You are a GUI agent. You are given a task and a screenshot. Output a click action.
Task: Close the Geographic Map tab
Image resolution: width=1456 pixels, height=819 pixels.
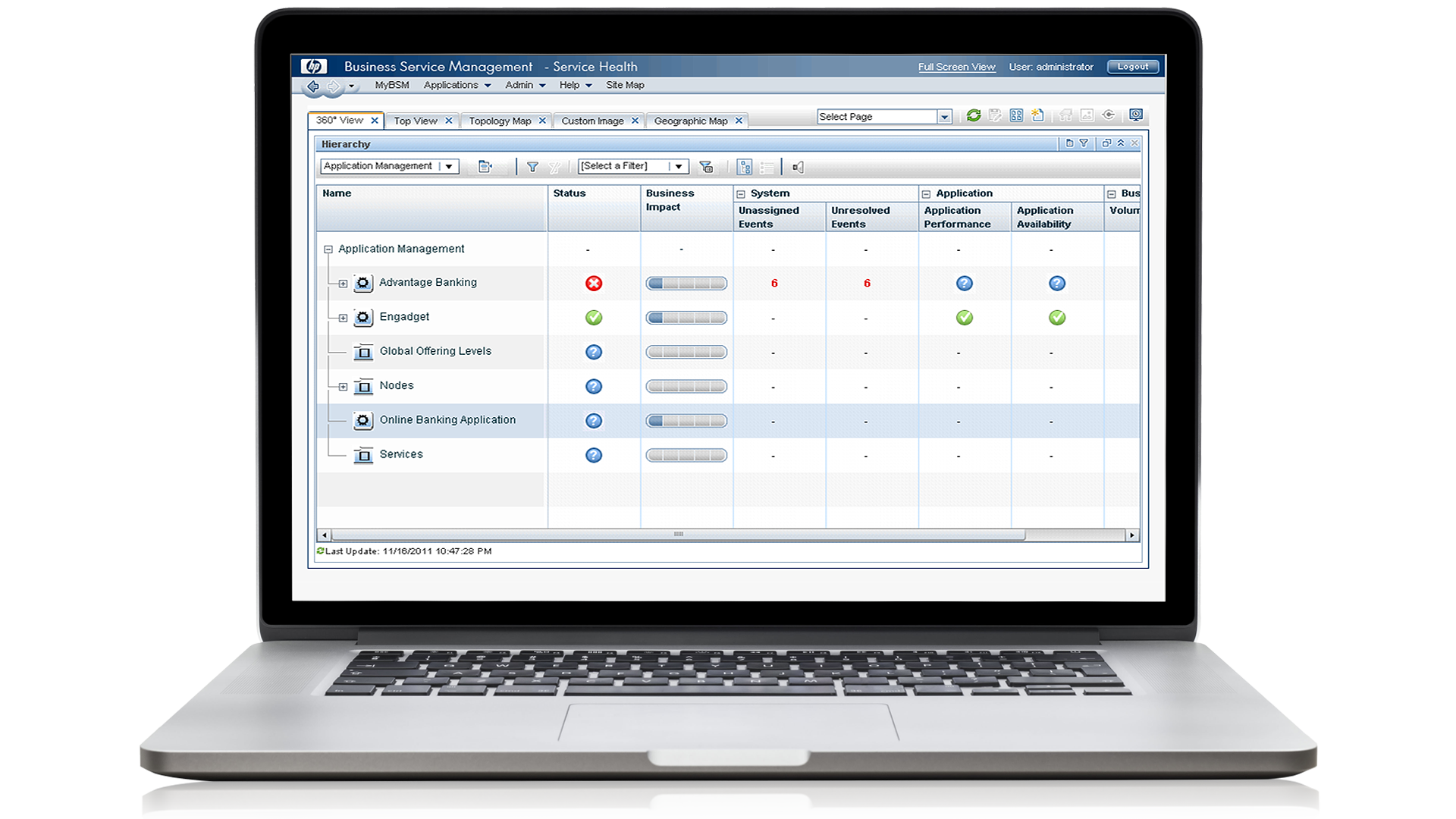[739, 121]
